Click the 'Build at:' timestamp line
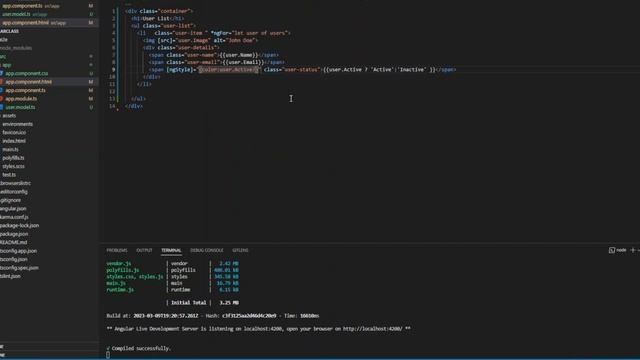Image resolution: width=640 pixels, height=360 pixels. [213, 316]
